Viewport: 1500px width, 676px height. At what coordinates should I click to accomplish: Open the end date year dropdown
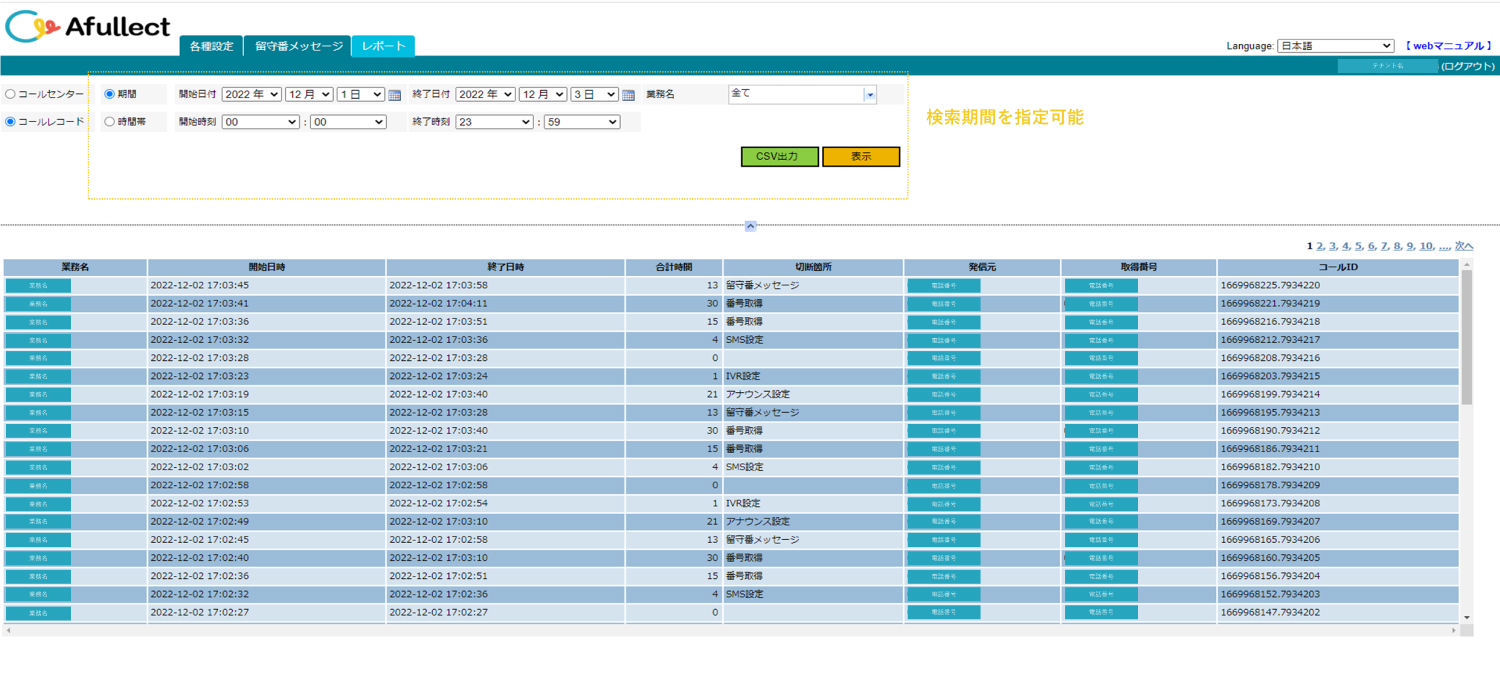point(485,94)
